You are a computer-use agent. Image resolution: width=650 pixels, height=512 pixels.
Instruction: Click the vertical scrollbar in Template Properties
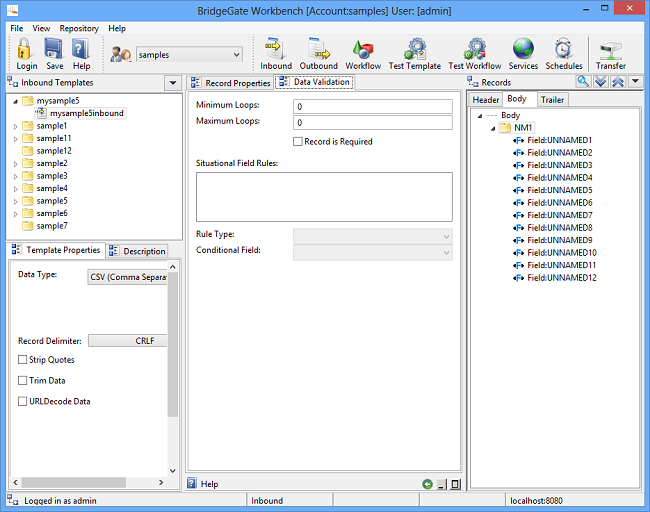pyautogui.click(x=173, y=344)
